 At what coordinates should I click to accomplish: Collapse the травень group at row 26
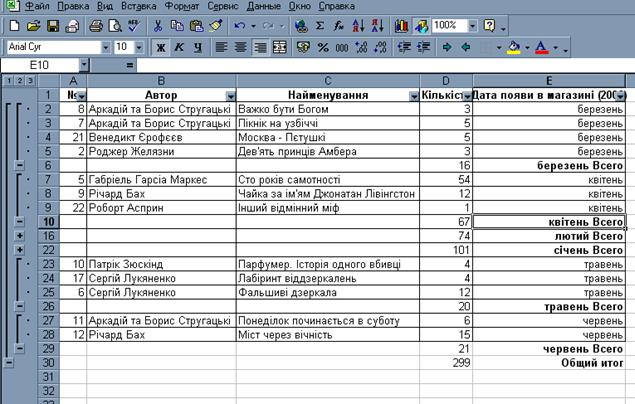pos(19,306)
